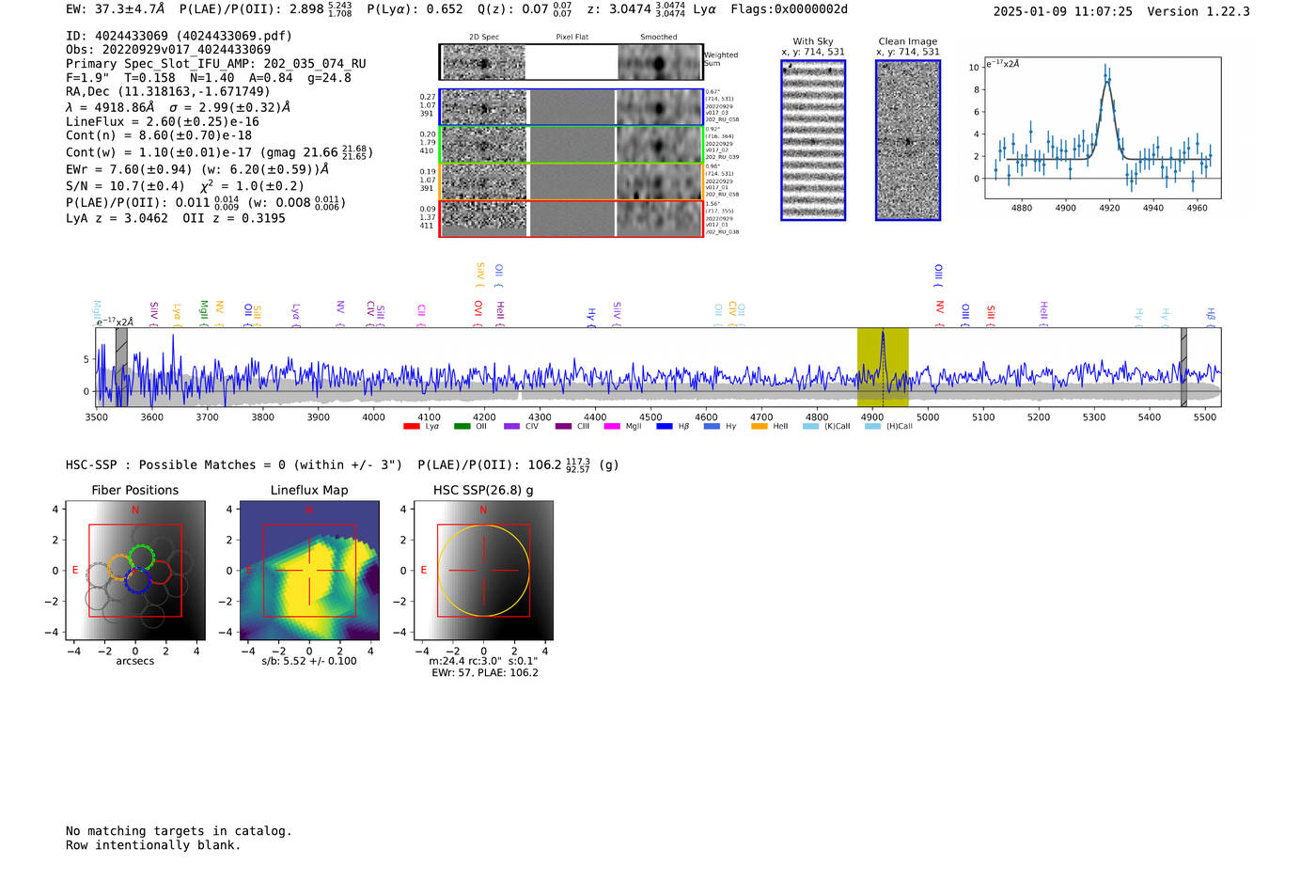Open the Weighted Sum Smoothed cutout

(659, 62)
